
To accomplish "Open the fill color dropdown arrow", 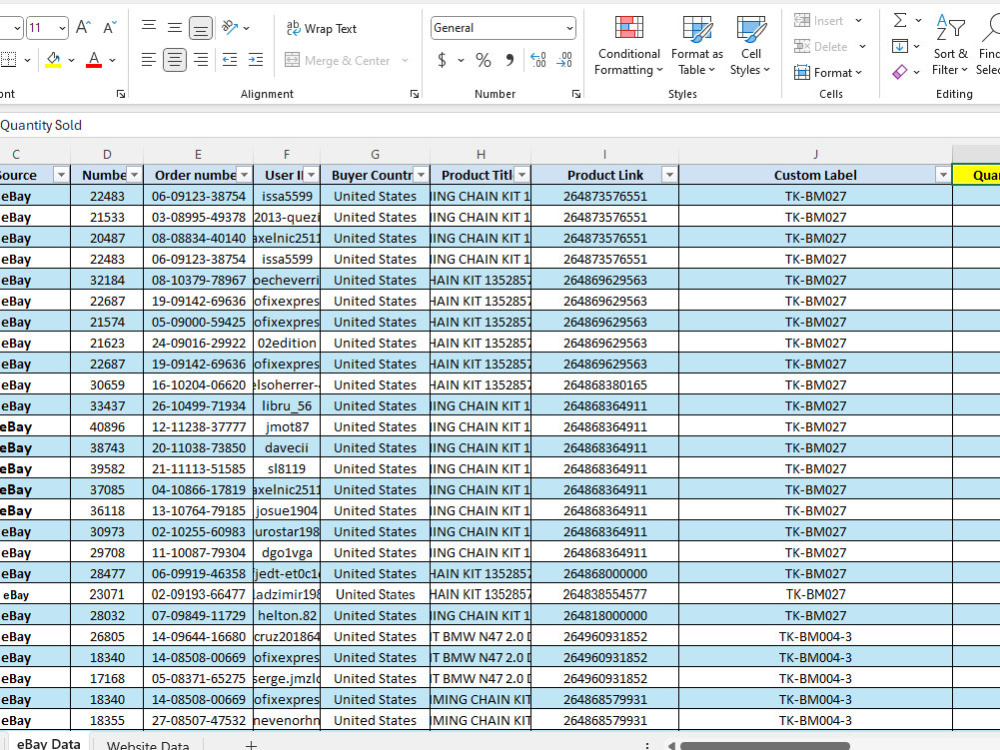I will (x=71, y=60).
